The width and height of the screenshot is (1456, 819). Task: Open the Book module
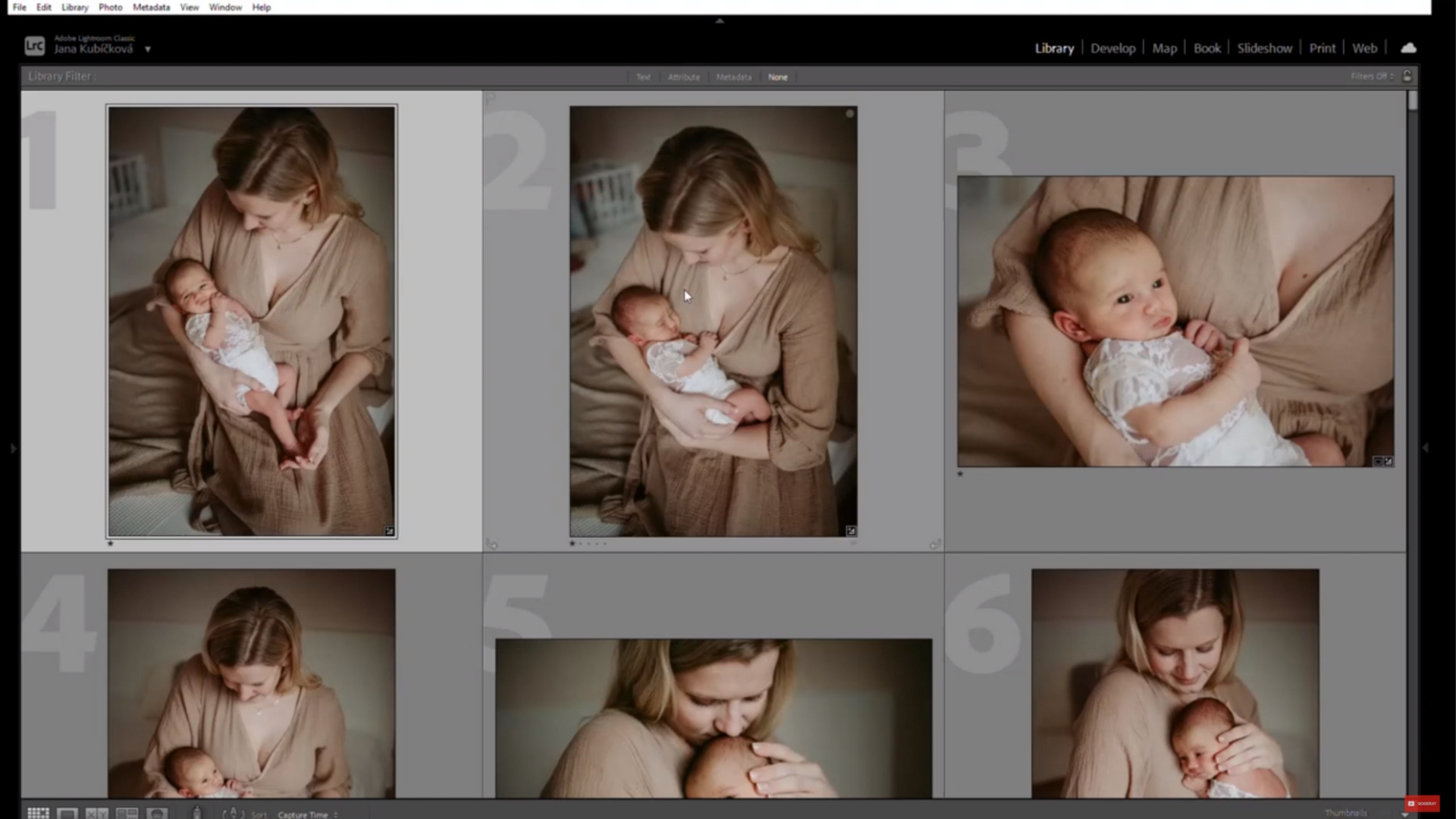1207,48
